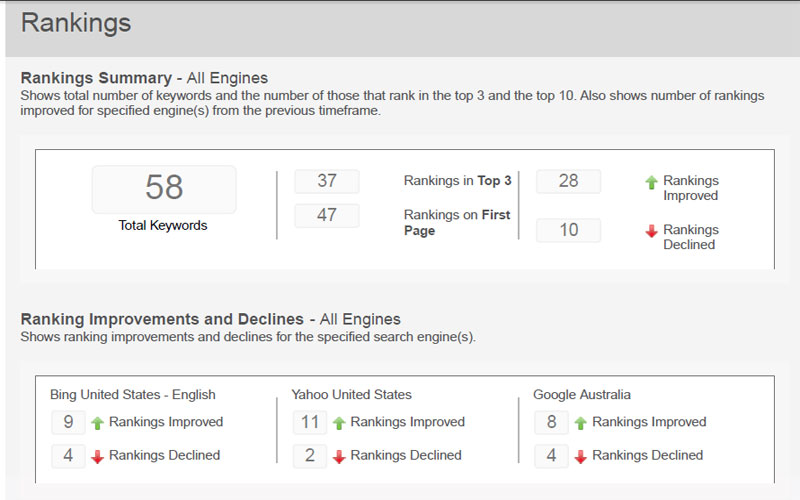Image resolution: width=800 pixels, height=500 pixels.
Task: Click the Yahoo United States heading
Action: point(351,394)
